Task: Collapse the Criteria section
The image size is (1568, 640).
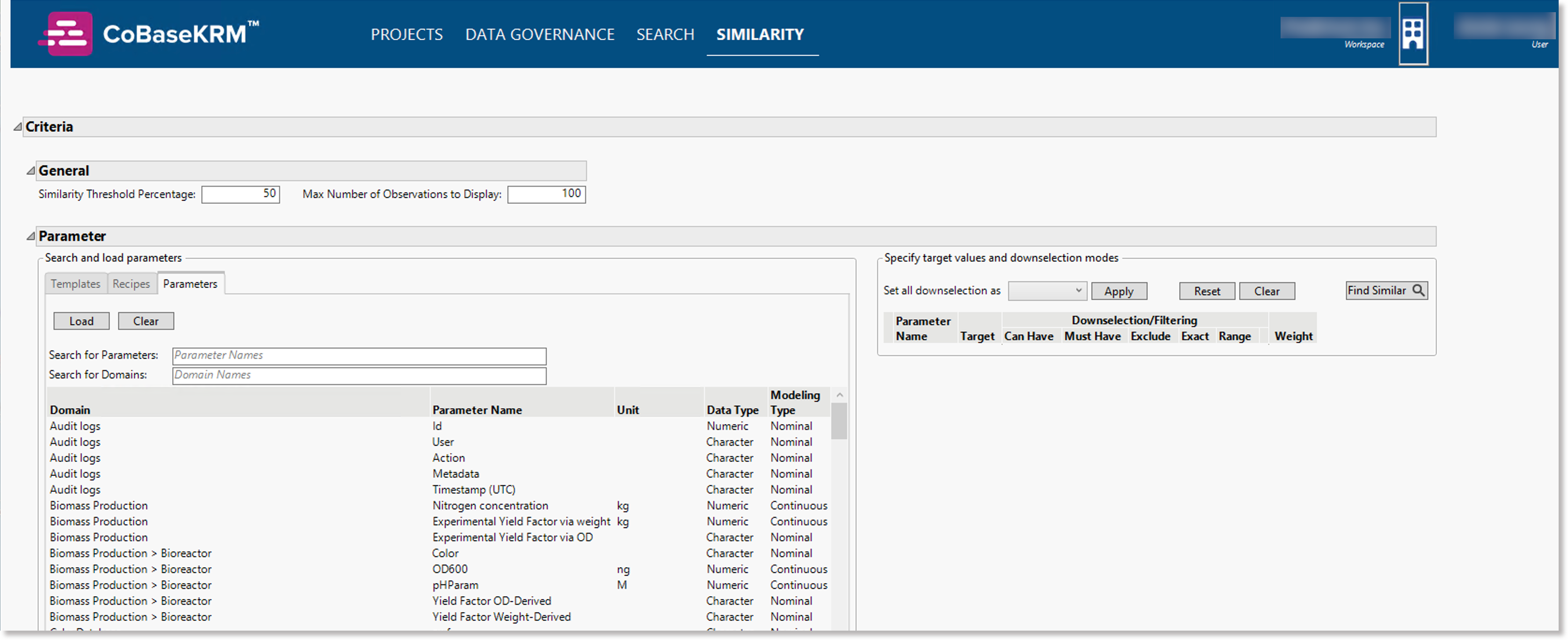Action: [x=18, y=127]
